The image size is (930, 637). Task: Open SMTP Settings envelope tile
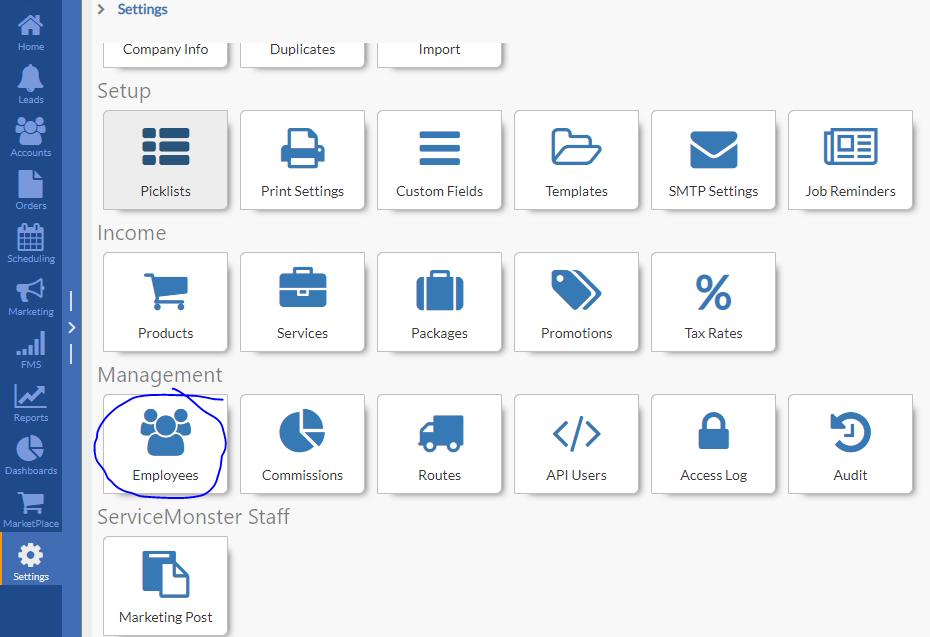tap(713, 159)
